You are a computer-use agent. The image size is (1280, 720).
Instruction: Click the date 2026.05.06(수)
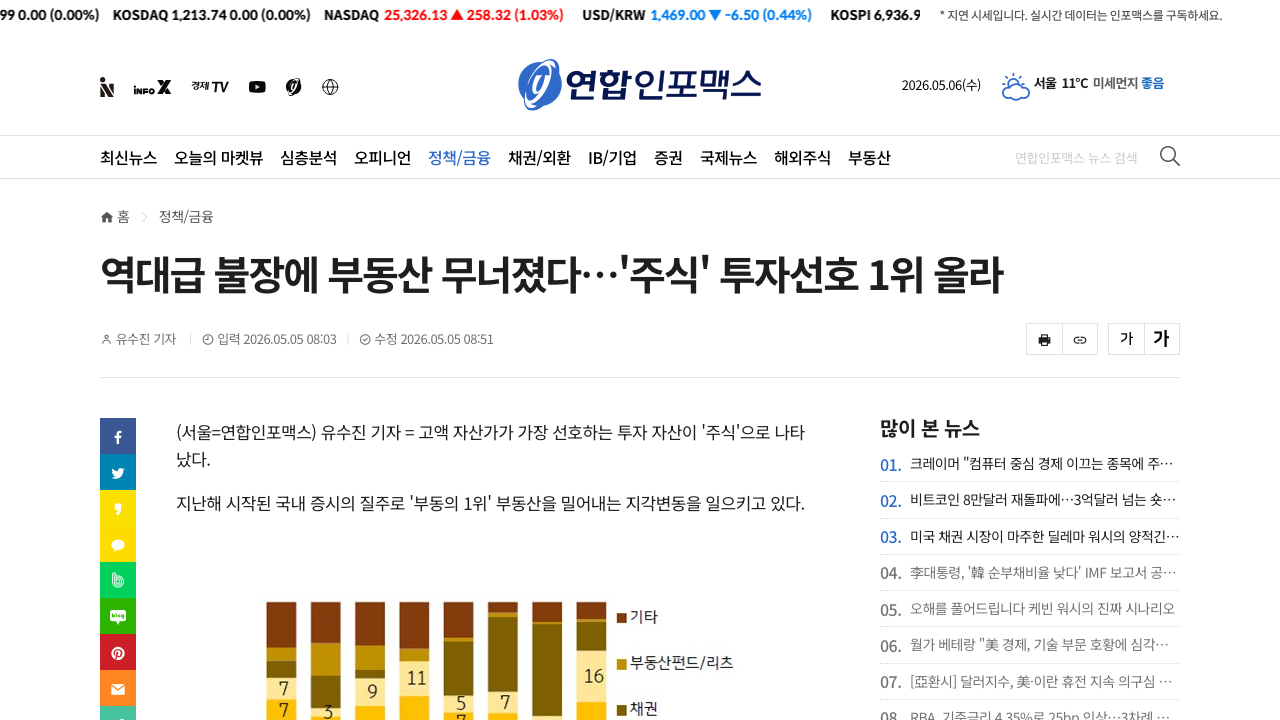pos(941,85)
